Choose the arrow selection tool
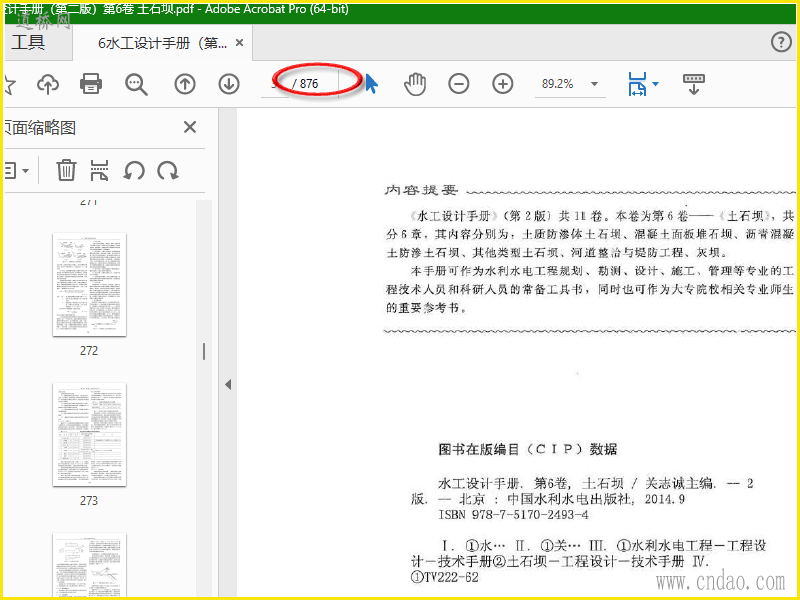Viewport: 800px width, 600px height. point(372,84)
